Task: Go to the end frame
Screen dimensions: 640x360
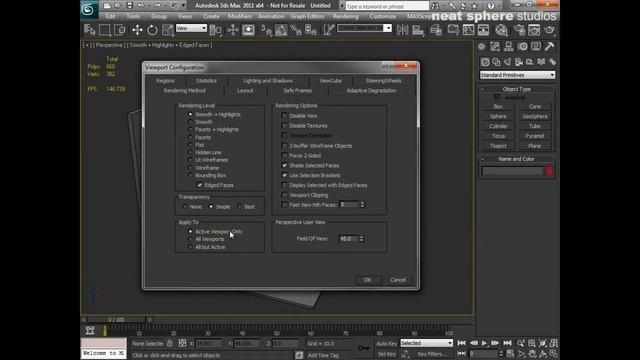Action: (507, 343)
